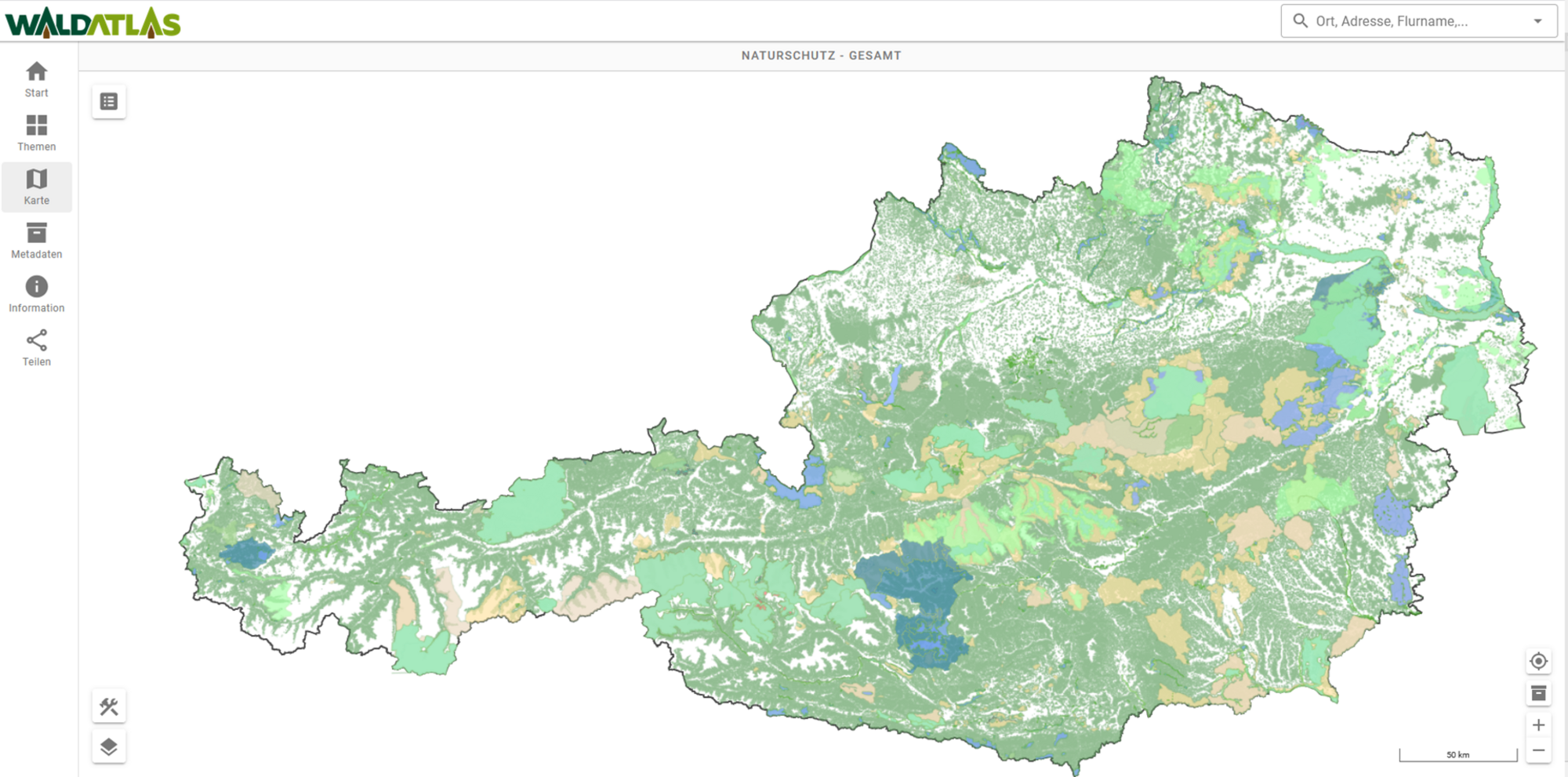Open the map legend list button
Viewport: 1568px width, 777px height.
pos(109,102)
